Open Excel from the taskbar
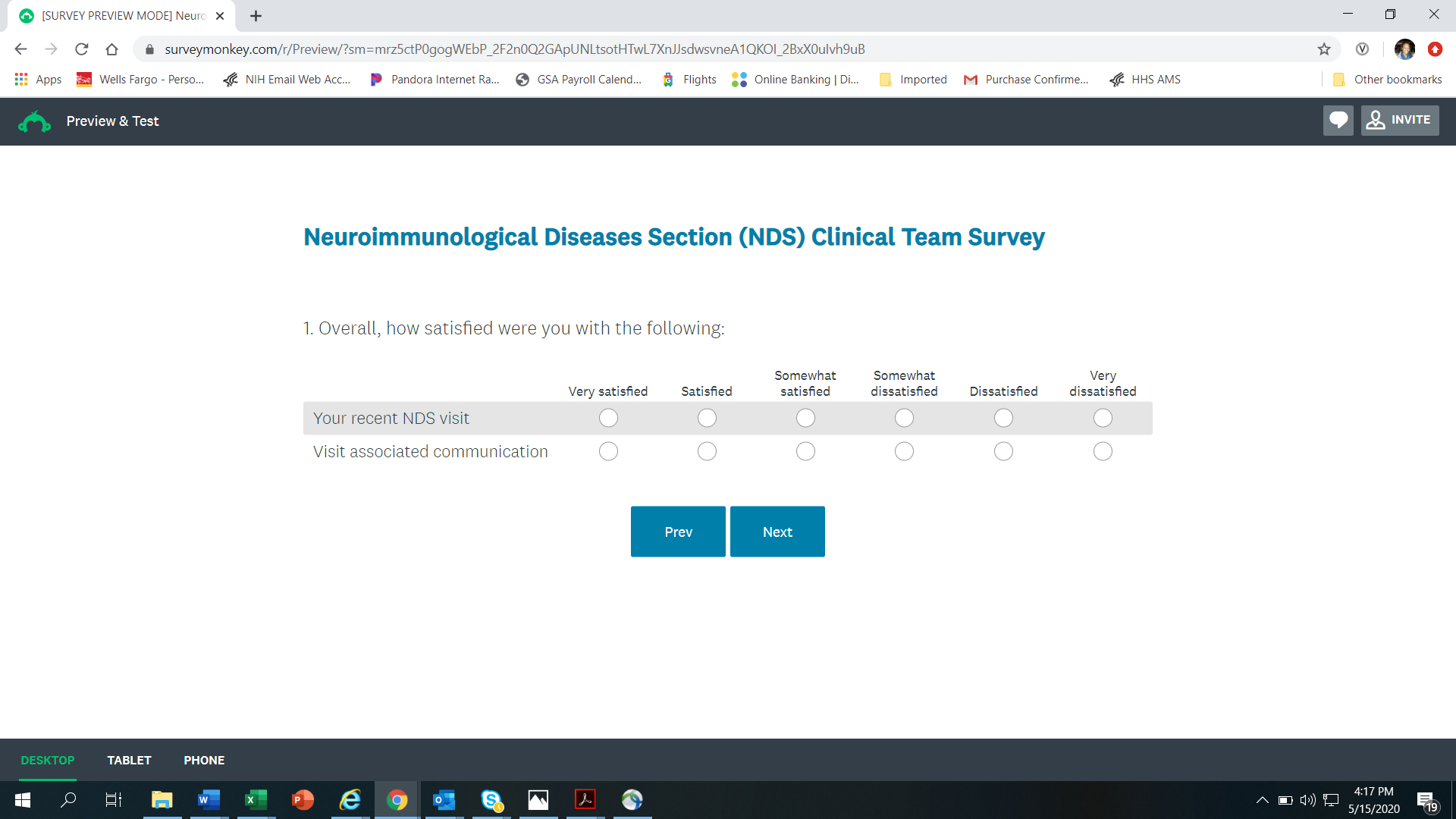1456x819 pixels. click(x=256, y=800)
